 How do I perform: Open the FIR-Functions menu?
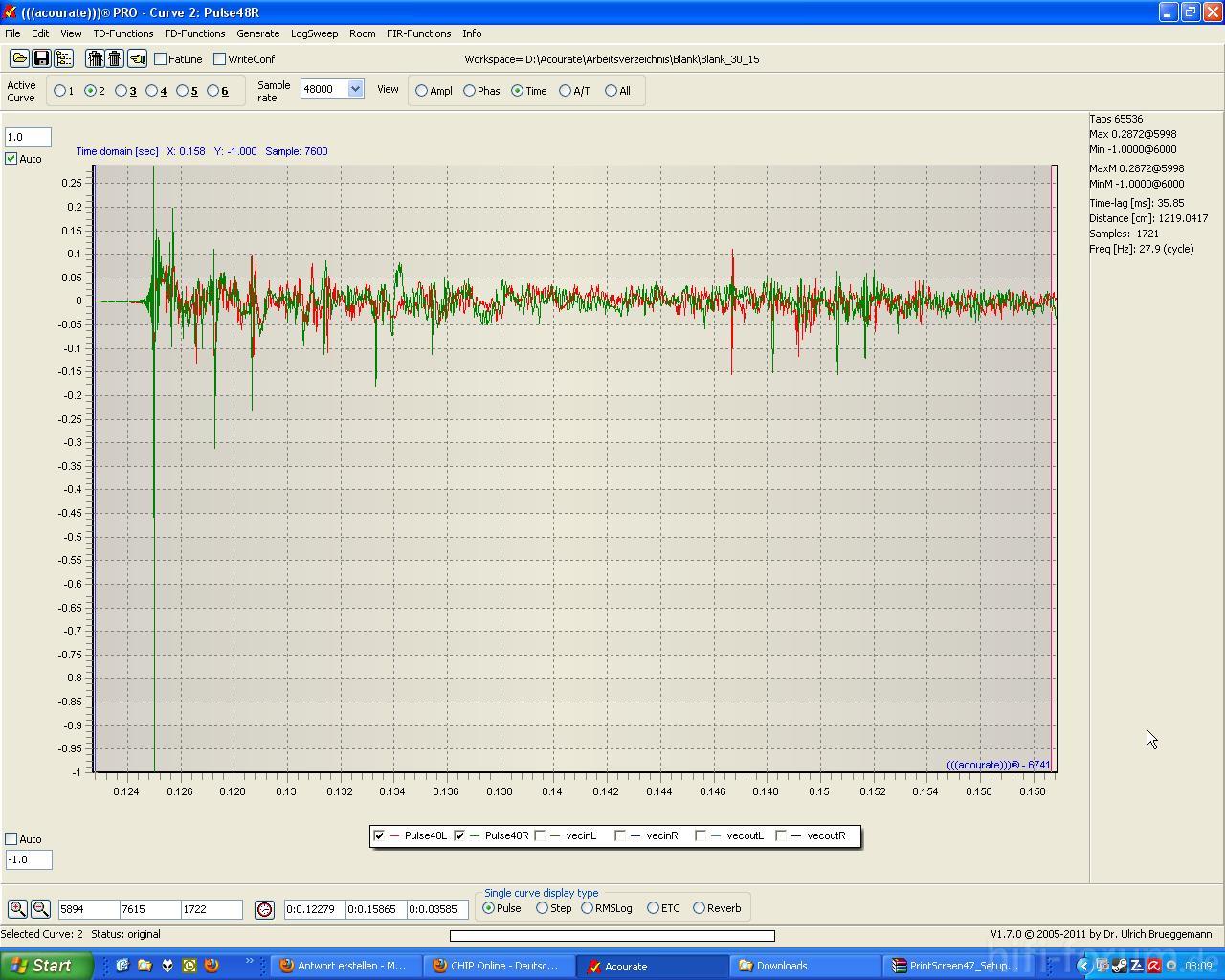[x=418, y=33]
